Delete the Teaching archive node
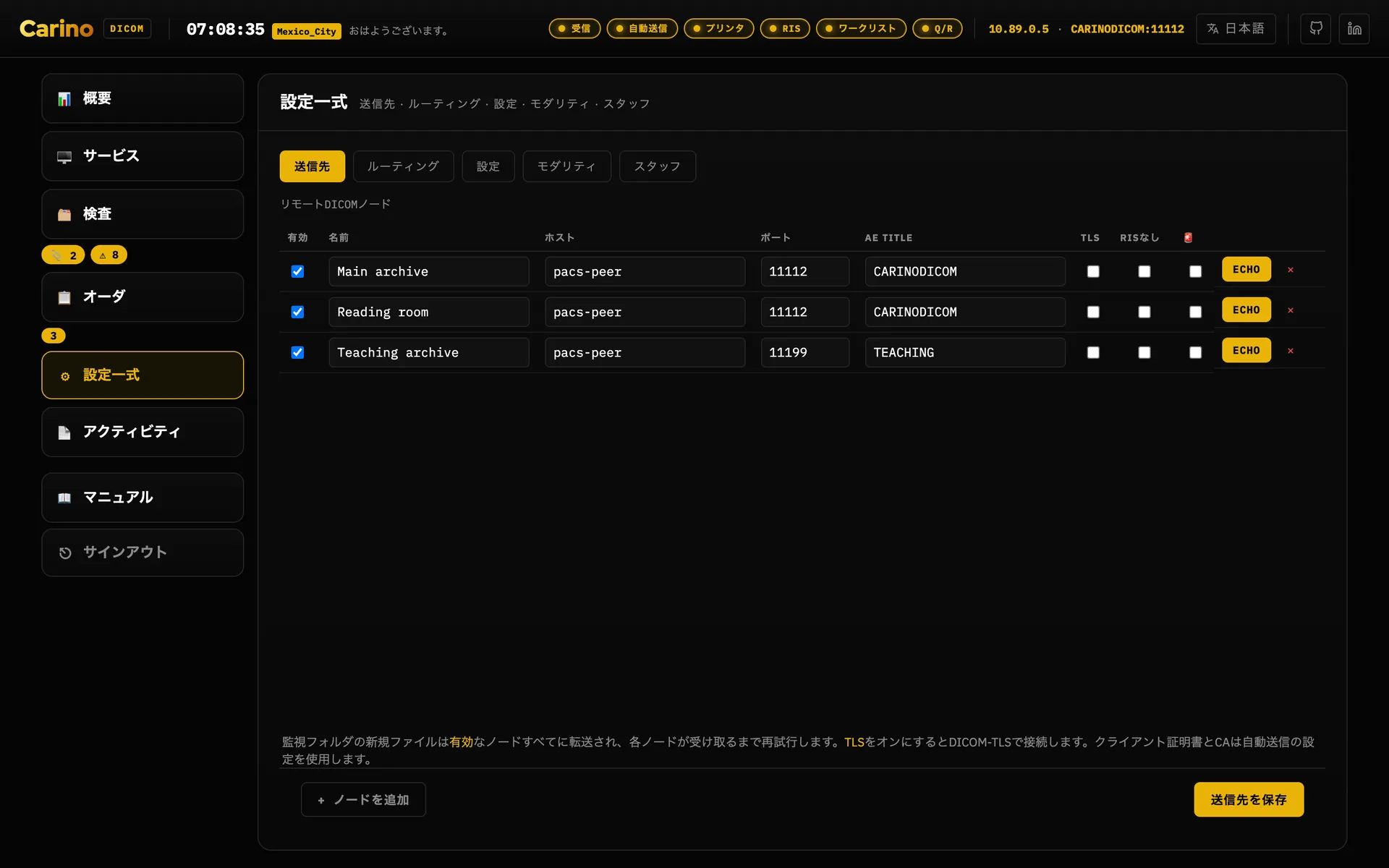The image size is (1389, 868). click(1290, 351)
